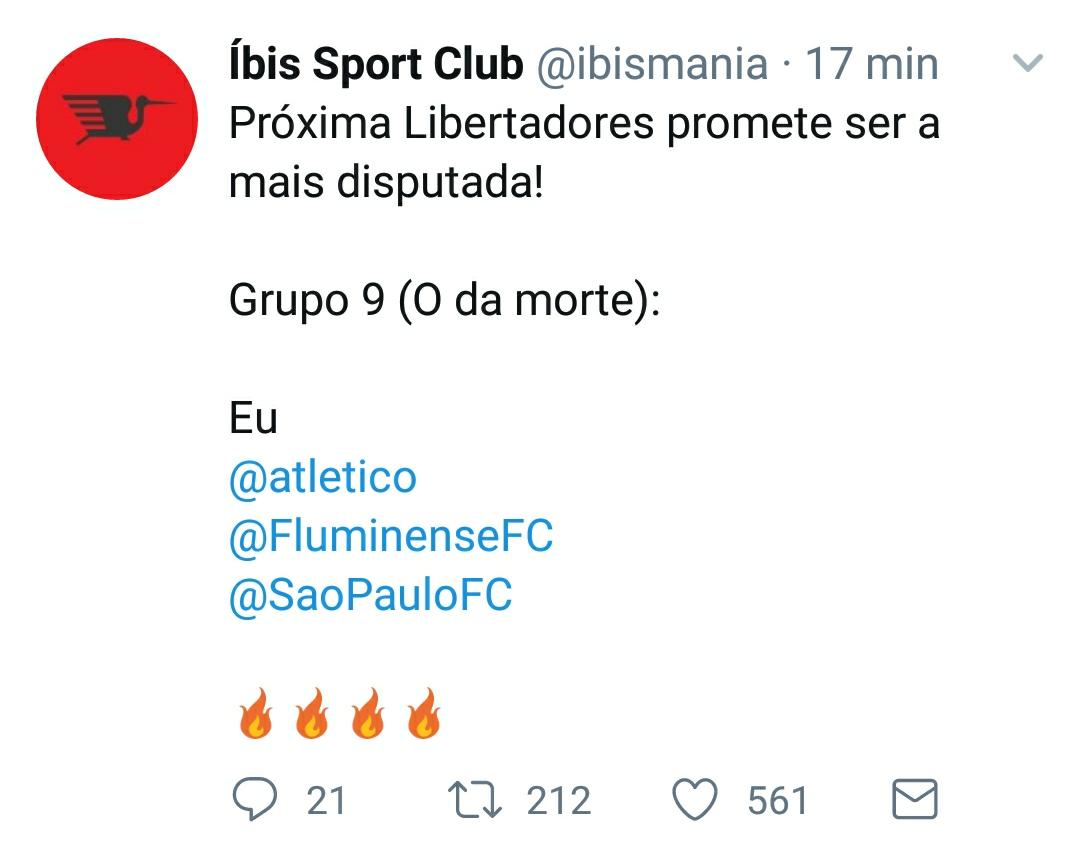Click the first fire emoji
1078x846 pixels.
coord(256,713)
